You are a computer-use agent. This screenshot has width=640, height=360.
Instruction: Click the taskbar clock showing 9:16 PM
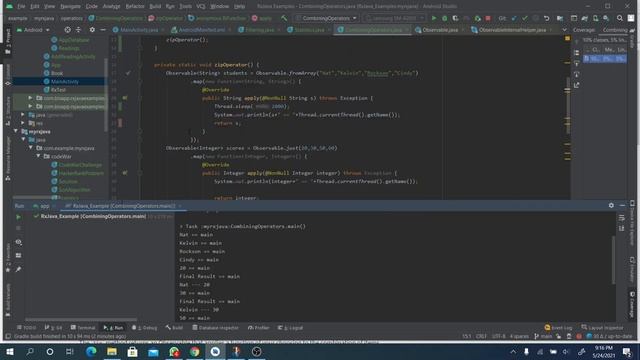pyautogui.click(x=603, y=351)
